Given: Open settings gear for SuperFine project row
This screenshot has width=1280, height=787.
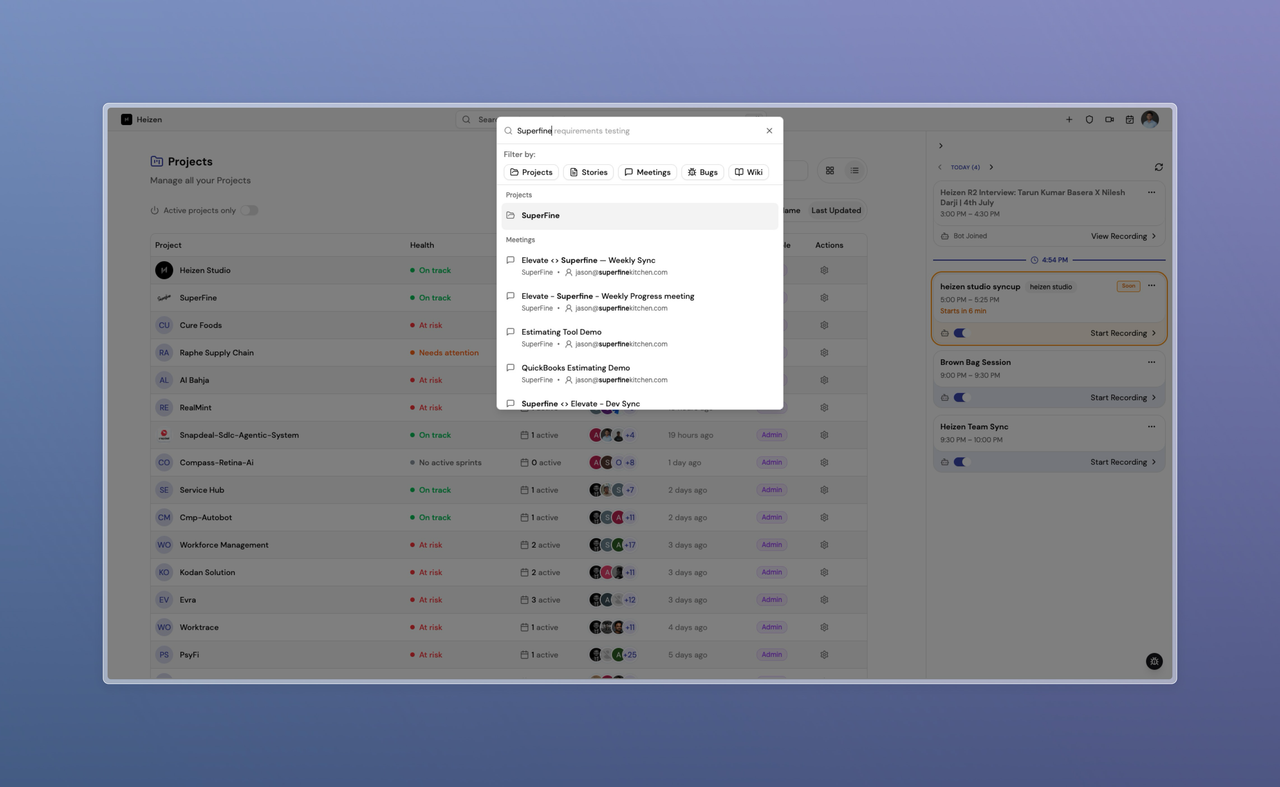Looking at the screenshot, I should 824,298.
